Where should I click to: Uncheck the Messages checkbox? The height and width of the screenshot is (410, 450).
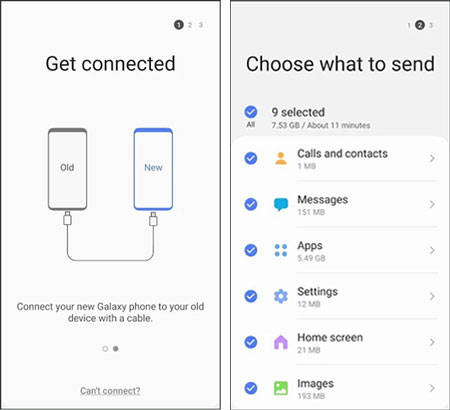pyautogui.click(x=251, y=204)
